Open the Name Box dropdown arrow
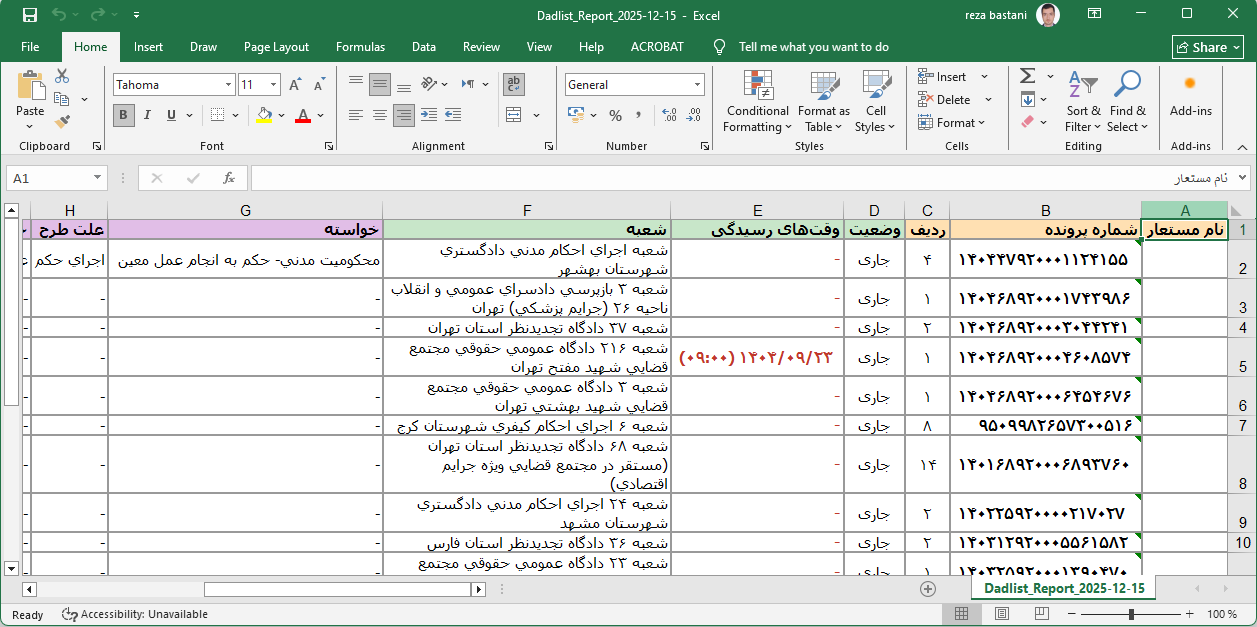The width and height of the screenshot is (1257, 627). click(97, 178)
